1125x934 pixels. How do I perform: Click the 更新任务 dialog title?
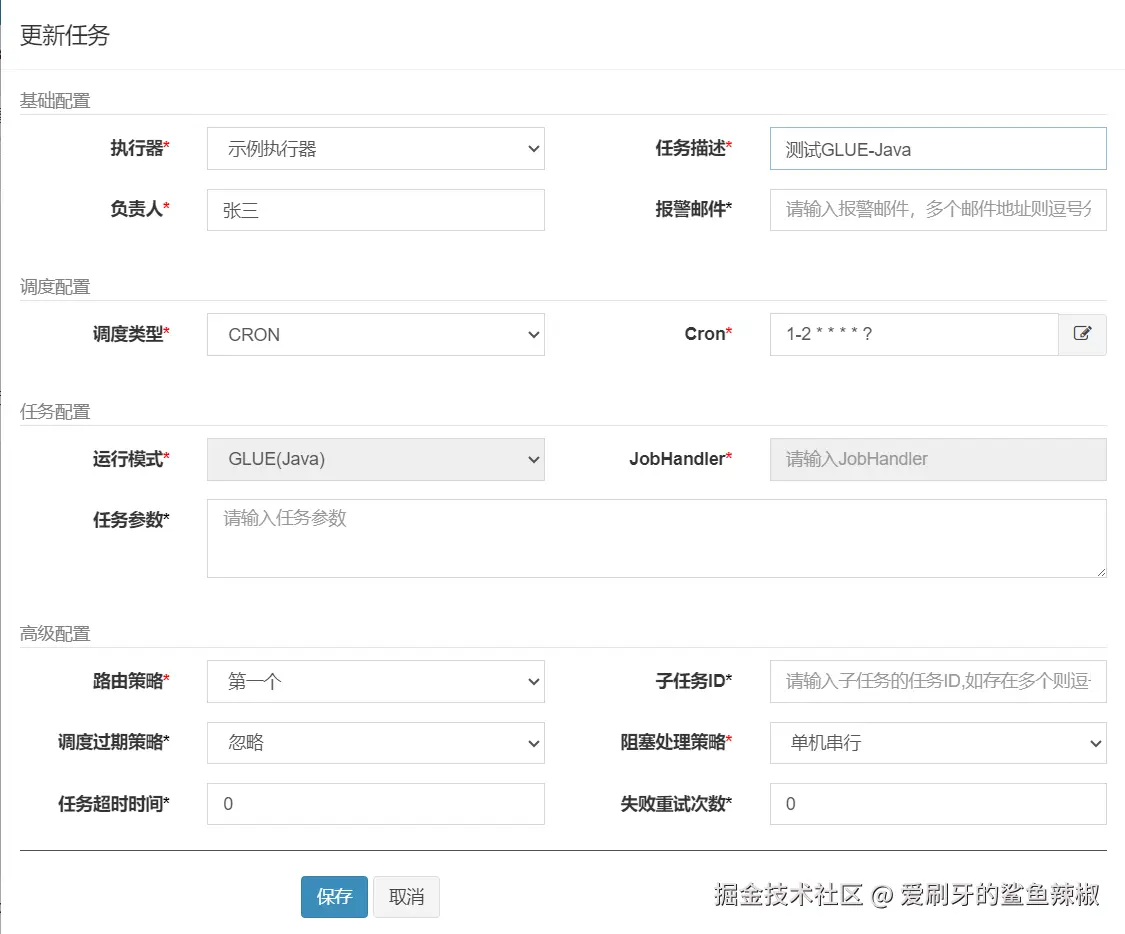[65, 35]
